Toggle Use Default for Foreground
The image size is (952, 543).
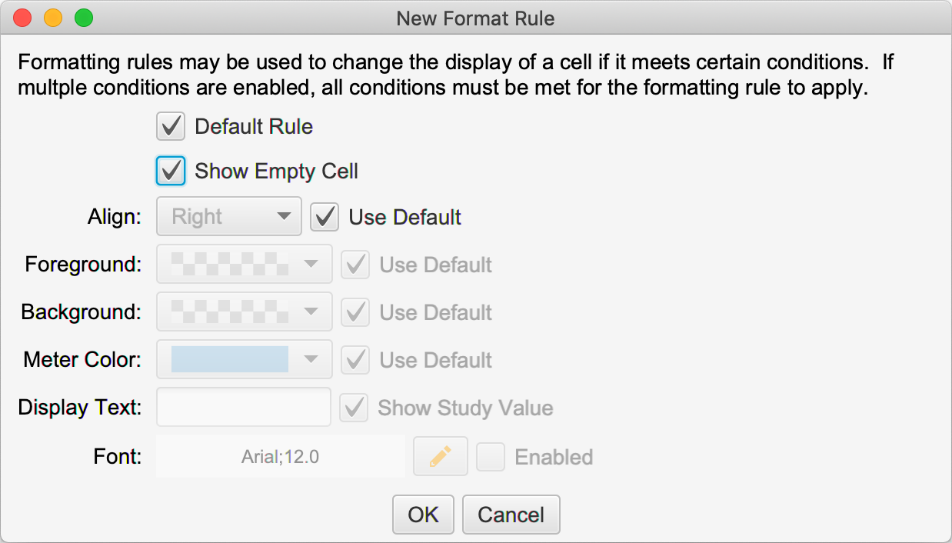pos(355,265)
